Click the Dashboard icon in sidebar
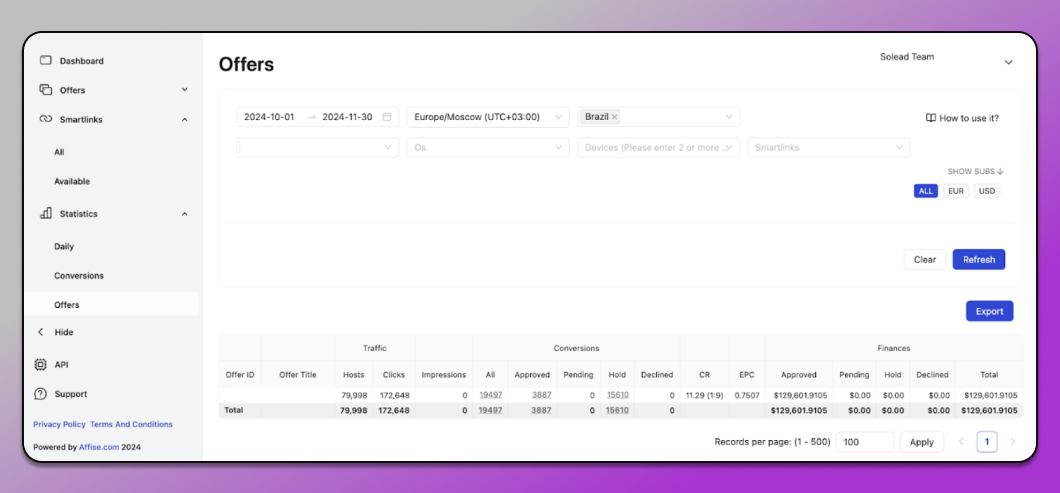 pos(44,61)
